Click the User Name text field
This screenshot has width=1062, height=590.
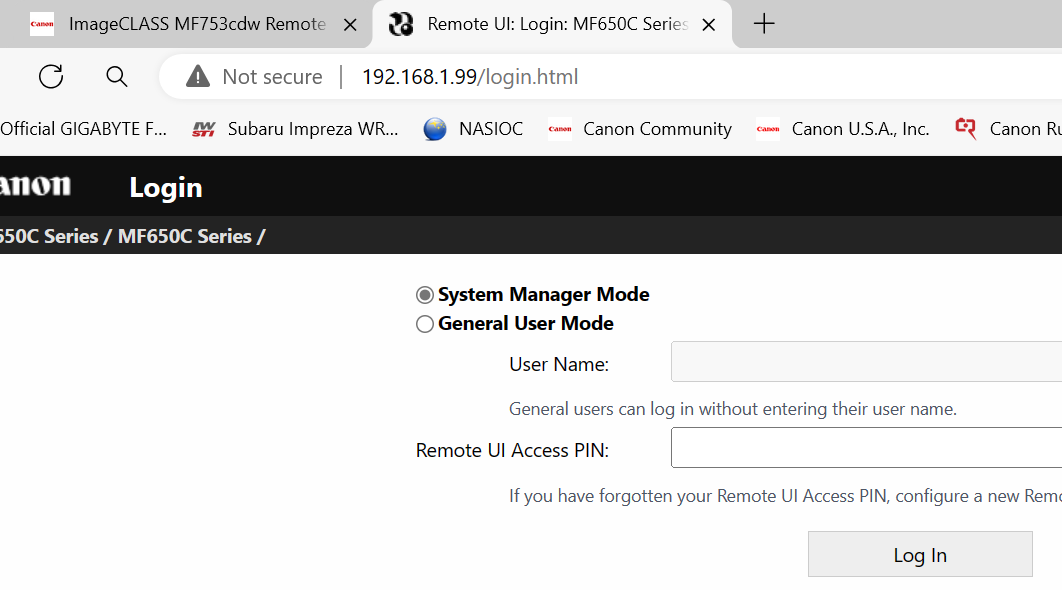pos(866,362)
